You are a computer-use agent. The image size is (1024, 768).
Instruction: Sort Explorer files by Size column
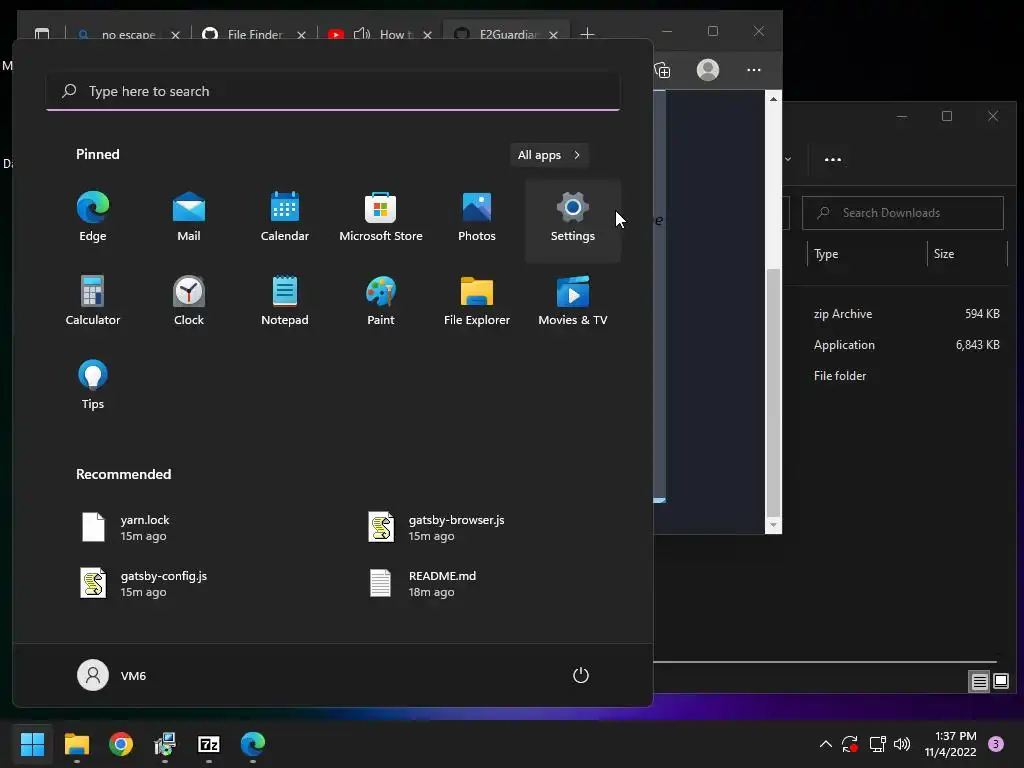[x=967, y=254]
